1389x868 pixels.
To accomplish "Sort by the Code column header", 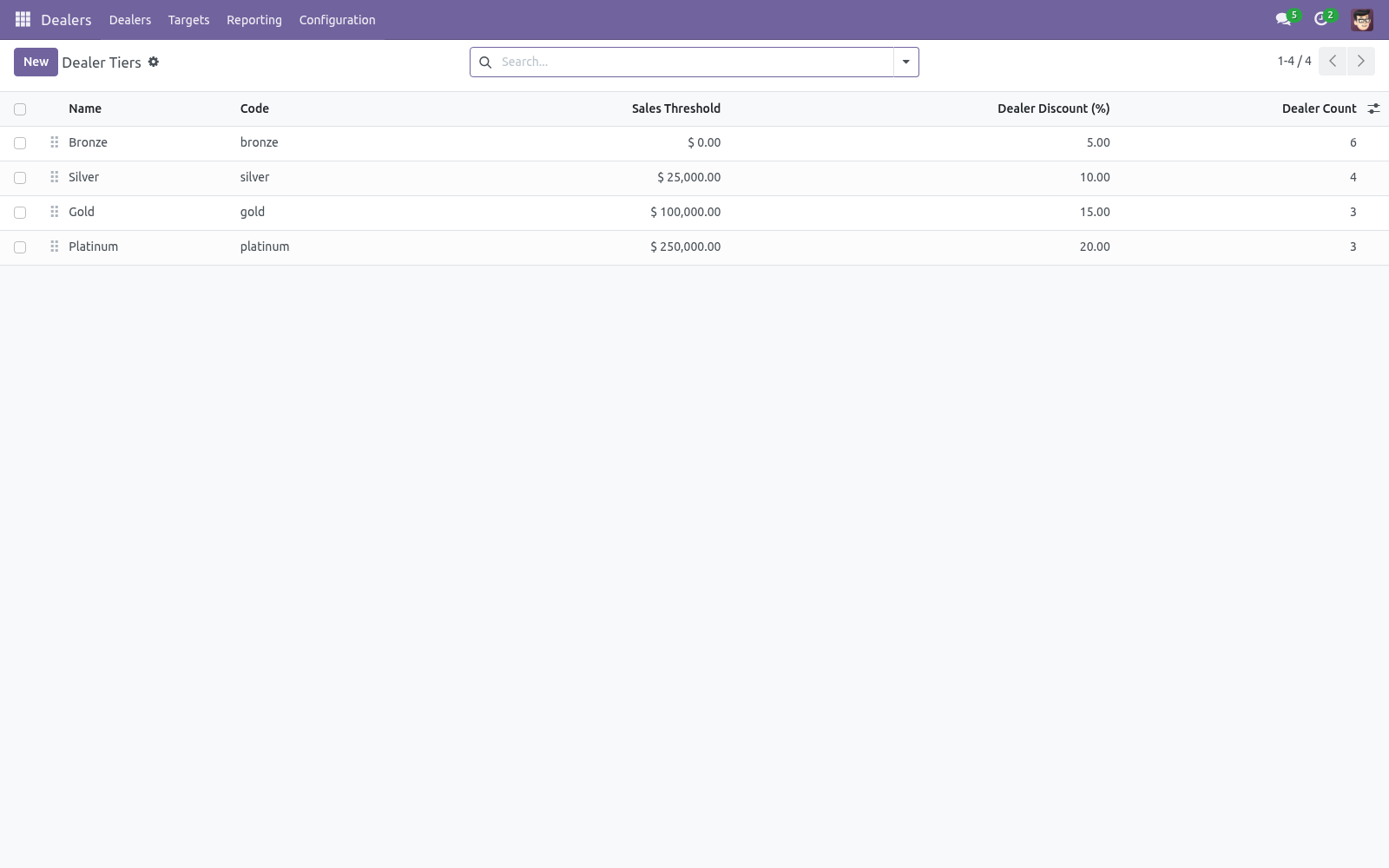I will (x=254, y=108).
